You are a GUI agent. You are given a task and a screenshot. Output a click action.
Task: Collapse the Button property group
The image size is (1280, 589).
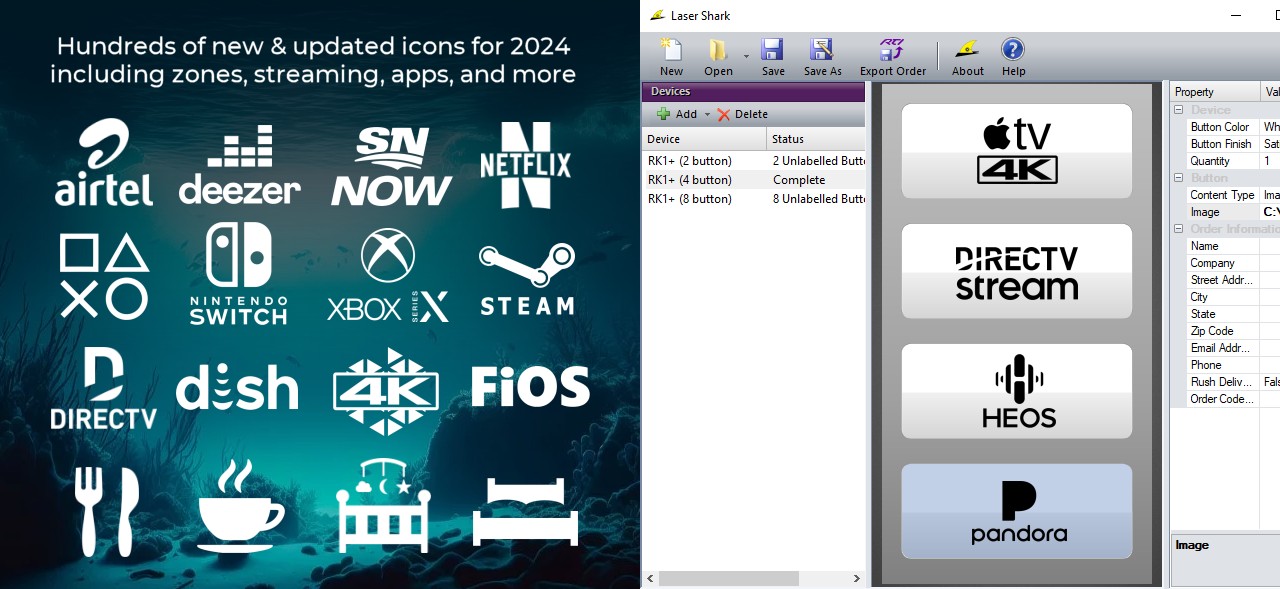(1179, 178)
